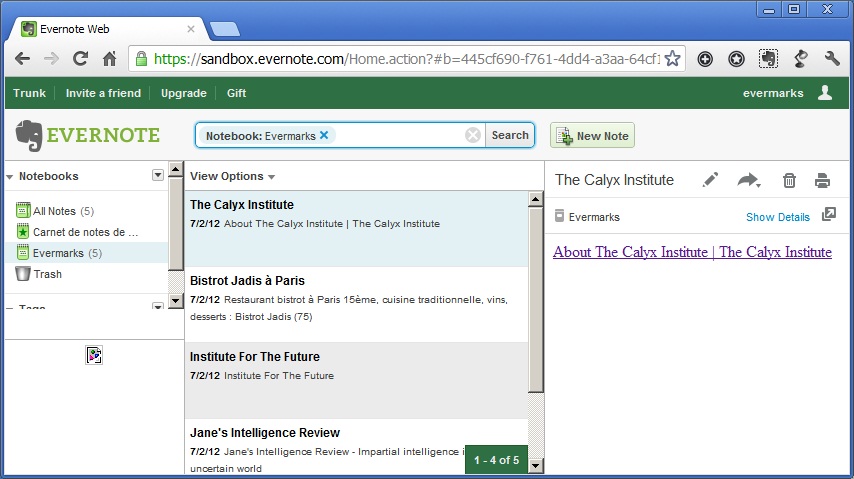Clear the search box contents
854x479 pixels.
pyautogui.click(x=473, y=135)
